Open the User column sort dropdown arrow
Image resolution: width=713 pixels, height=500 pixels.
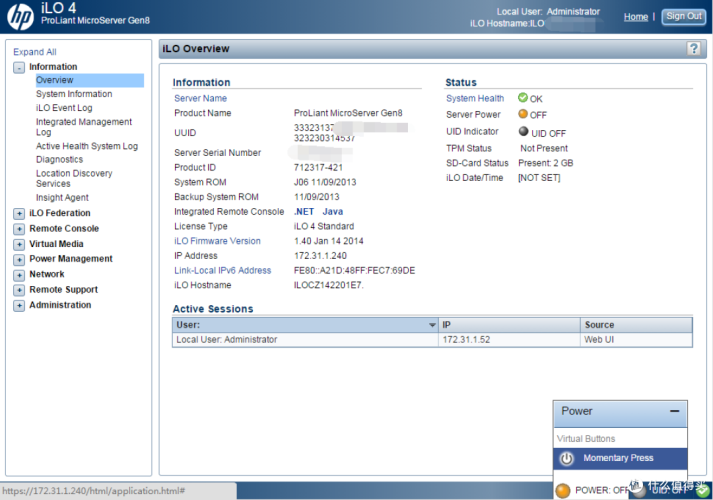[432, 325]
